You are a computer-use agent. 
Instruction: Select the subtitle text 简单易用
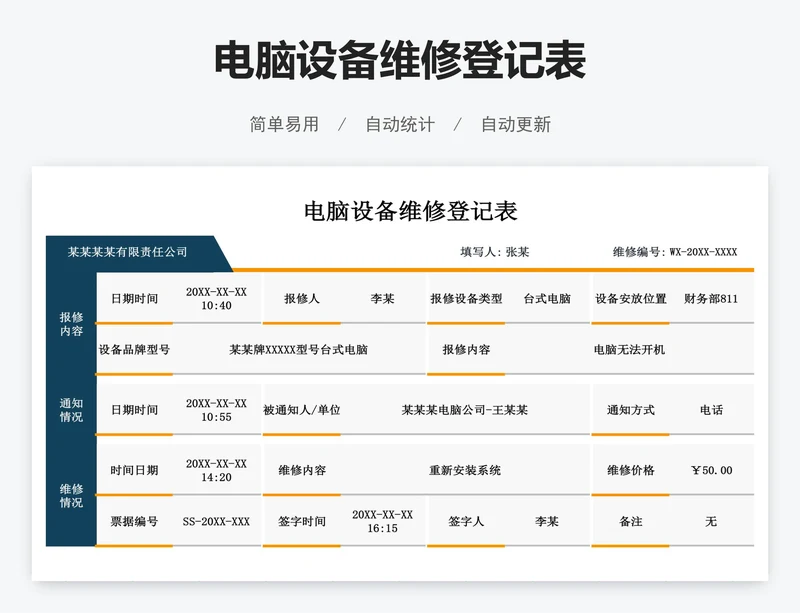[284, 124]
